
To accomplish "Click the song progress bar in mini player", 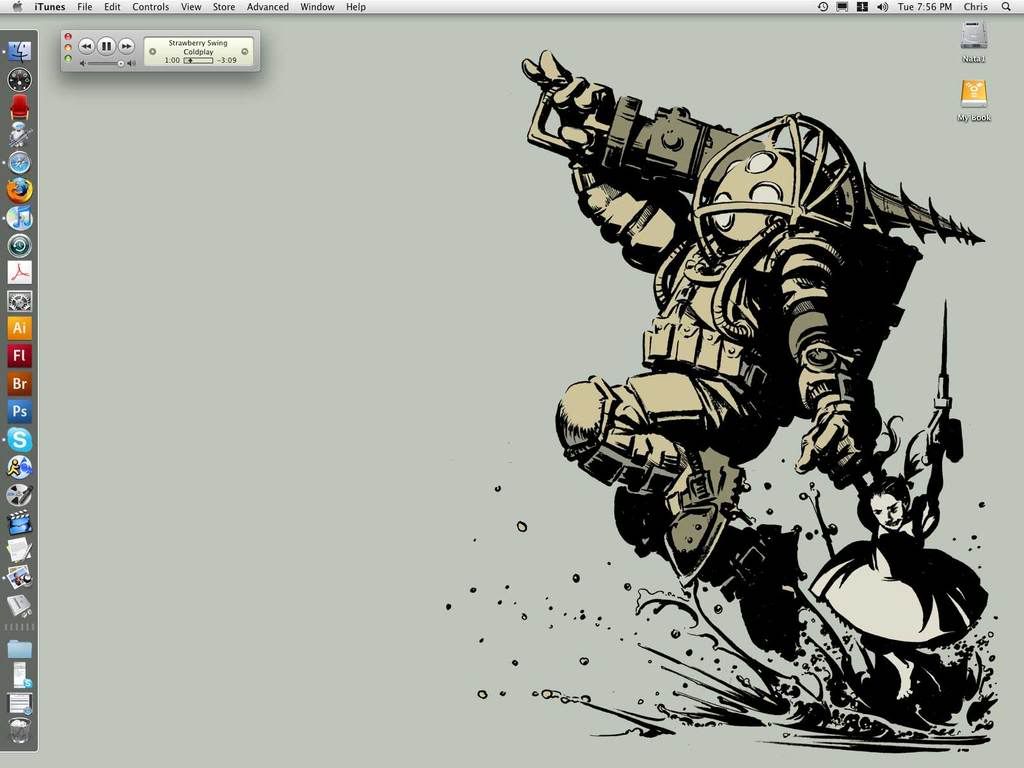I will point(199,60).
